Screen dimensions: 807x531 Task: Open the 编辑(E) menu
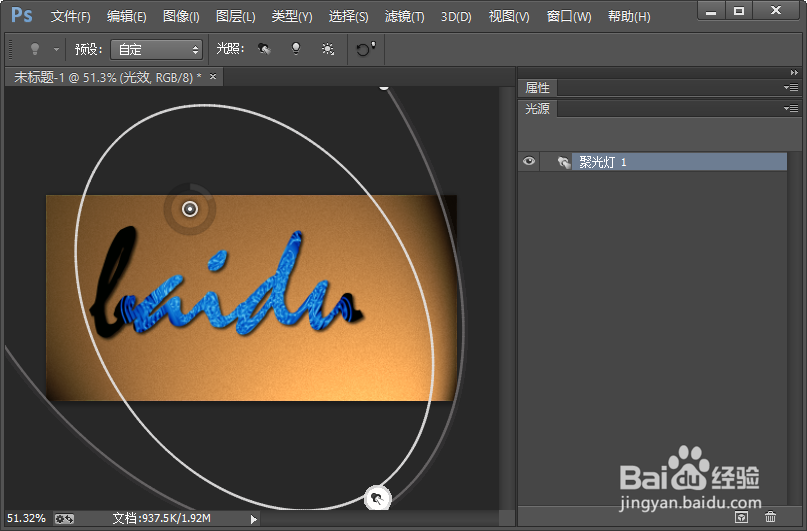[127, 16]
